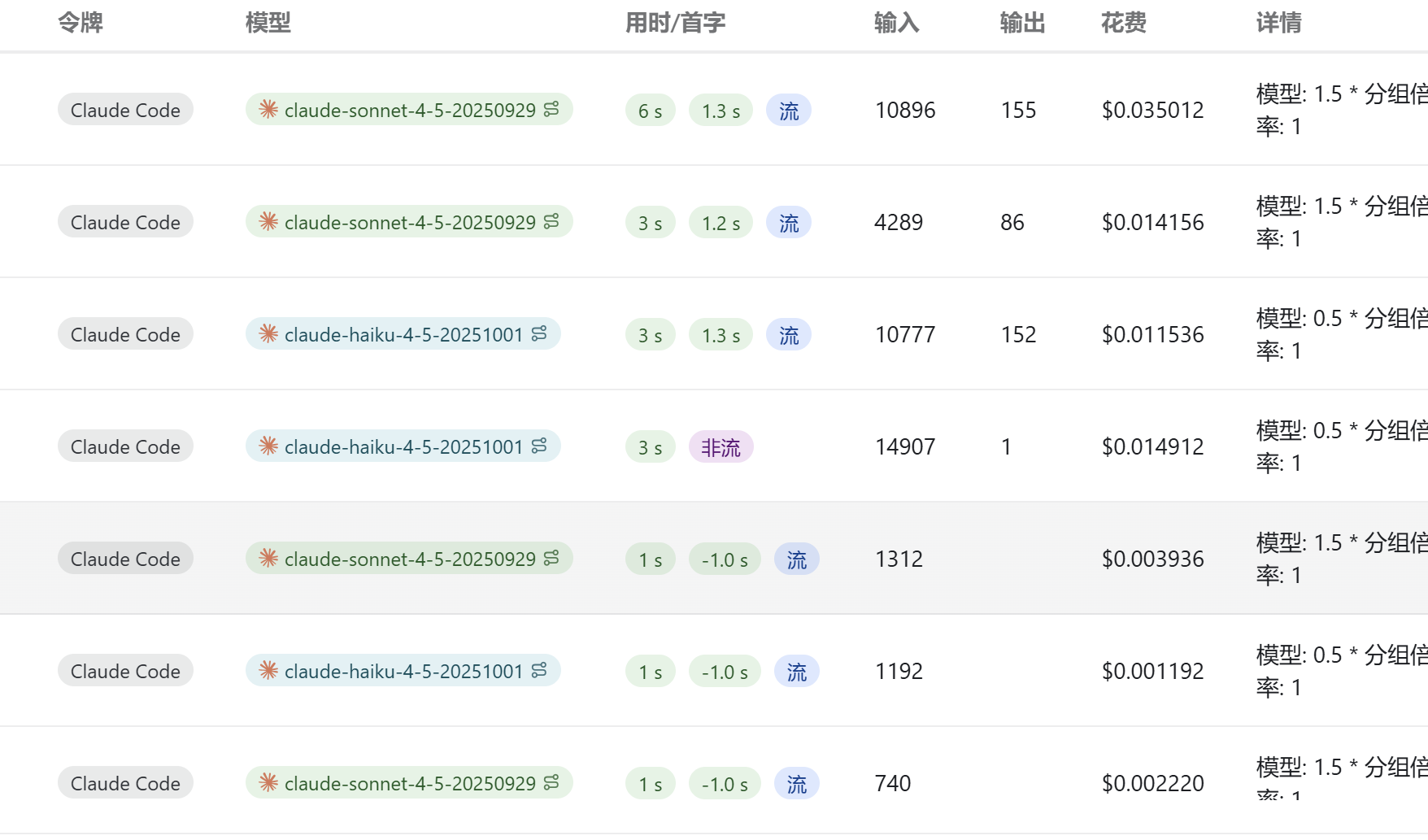Click 流 stream tag in 10777 row

789,335
